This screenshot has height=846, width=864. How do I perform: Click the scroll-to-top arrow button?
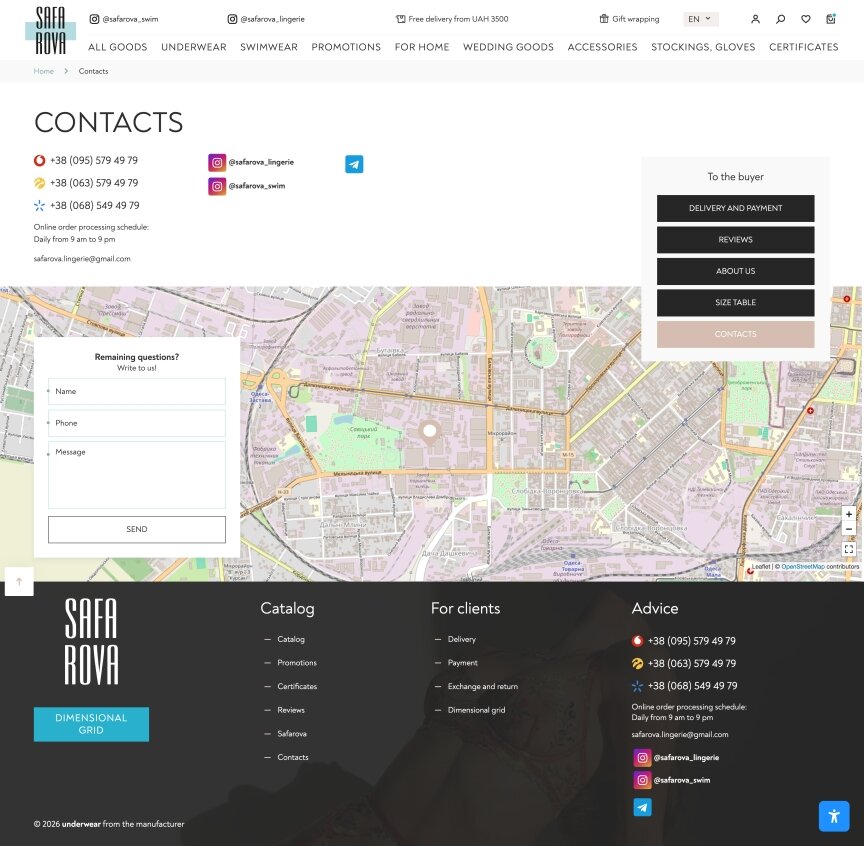19,581
